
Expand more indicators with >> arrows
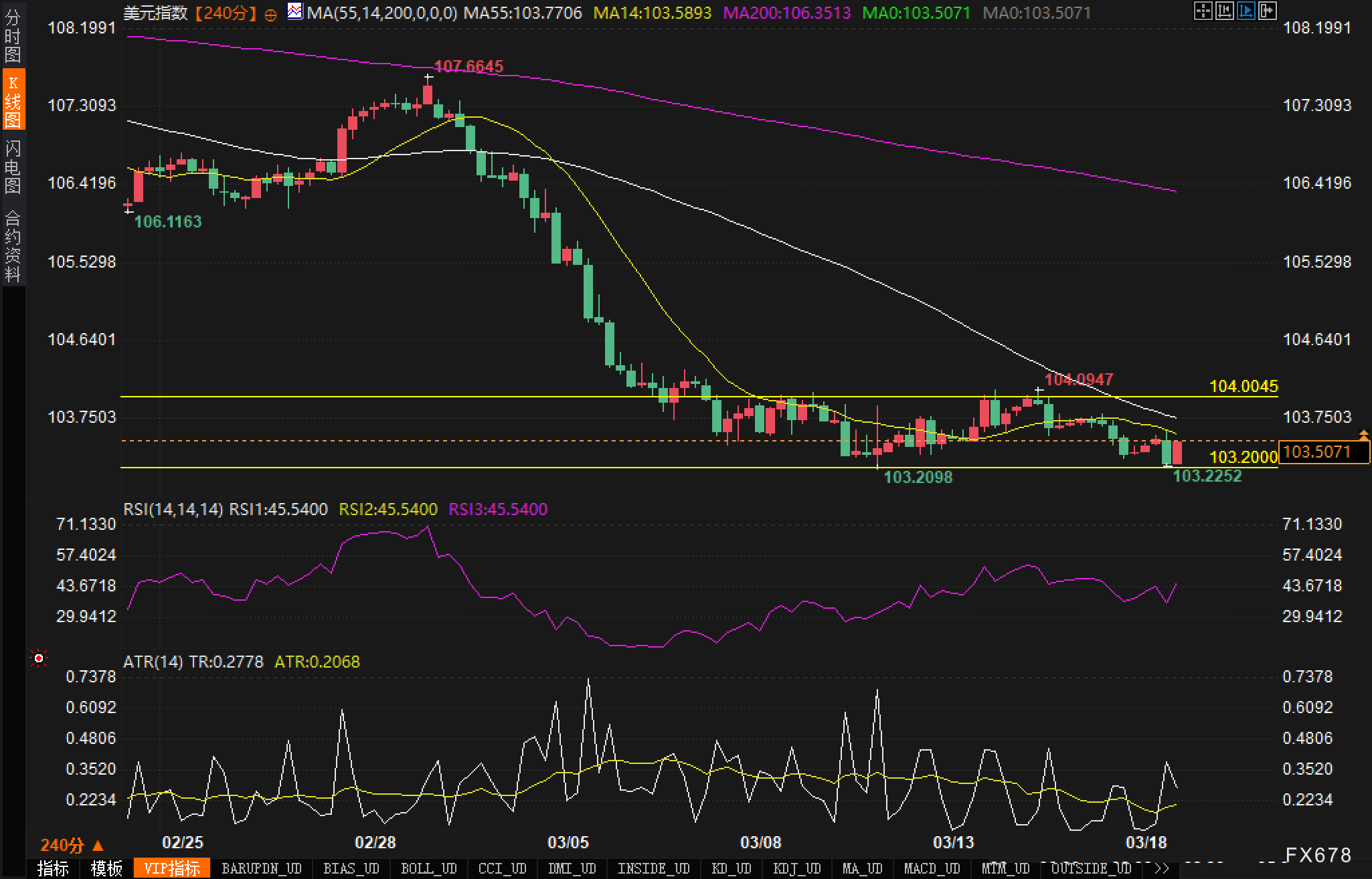[x=1162, y=868]
